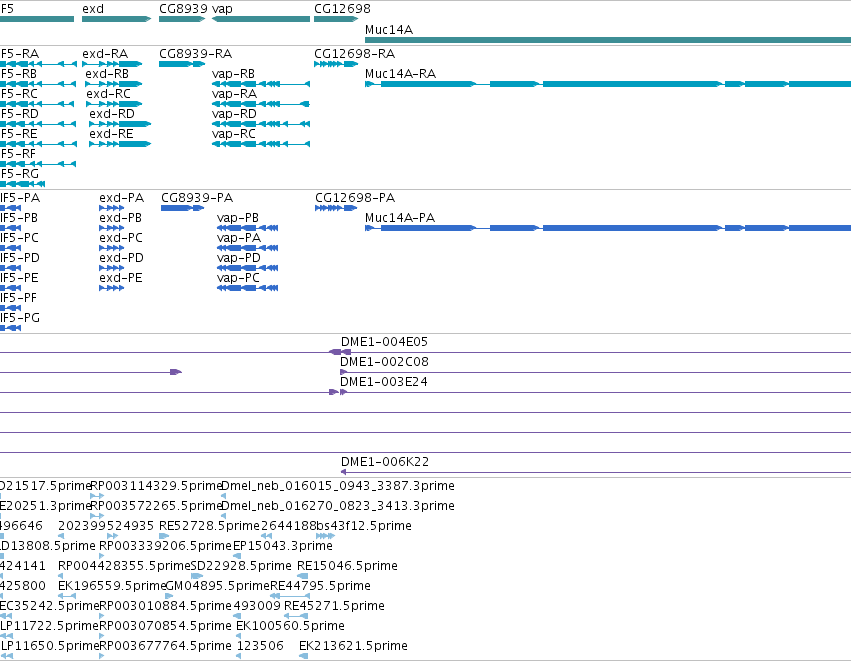Select the EP15043.3prime EST label
Viewport: 851px width, 661px height.
(283, 546)
